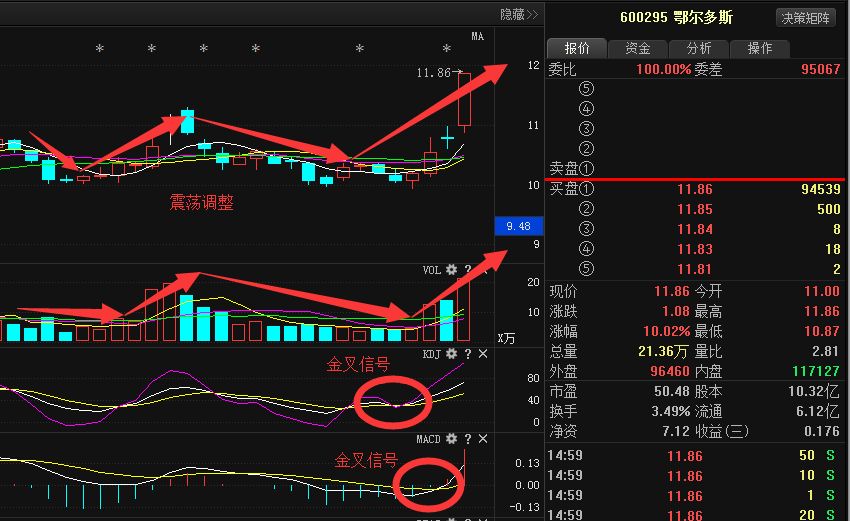Click the 委比 100.00% value

pyautogui.click(x=664, y=69)
